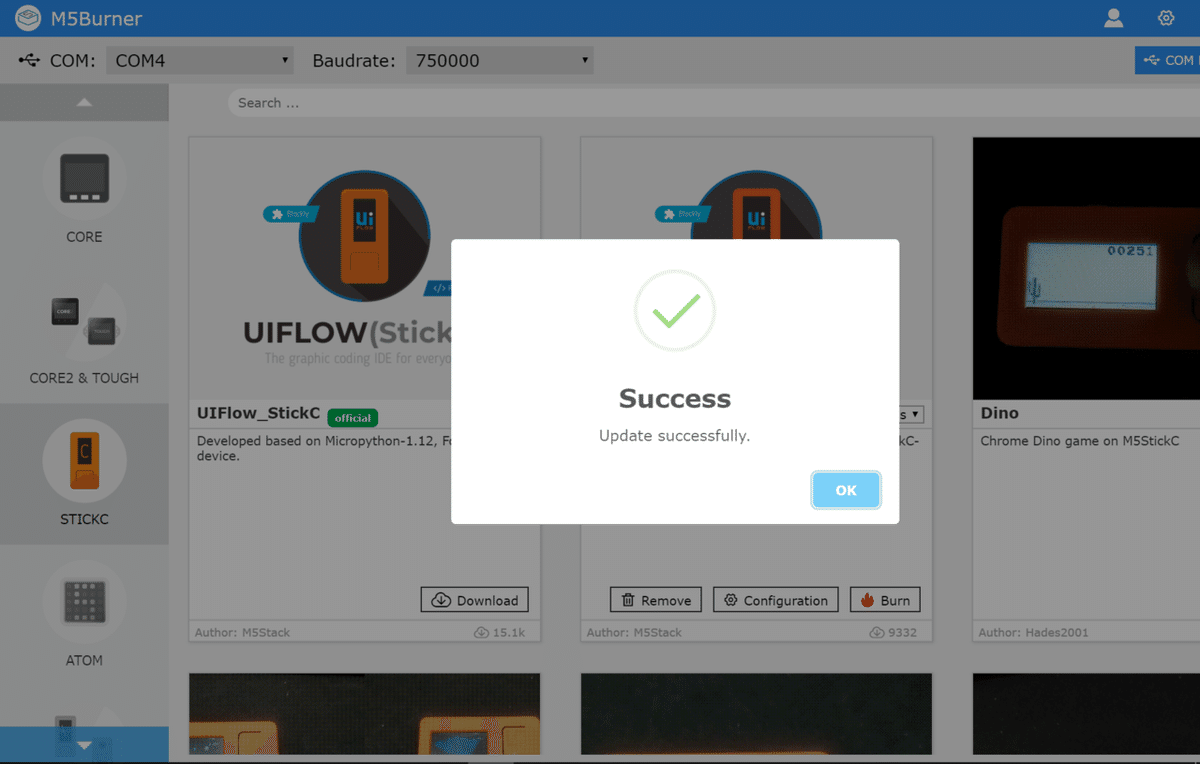Click the orange StickC device icon
Viewport: 1200px width, 764px height.
84,460
